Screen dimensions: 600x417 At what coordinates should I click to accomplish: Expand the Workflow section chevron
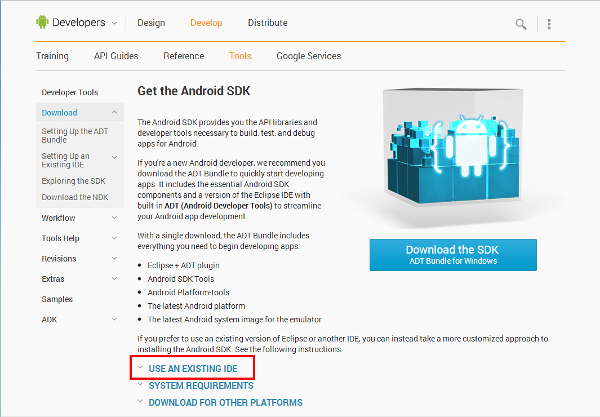114,218
